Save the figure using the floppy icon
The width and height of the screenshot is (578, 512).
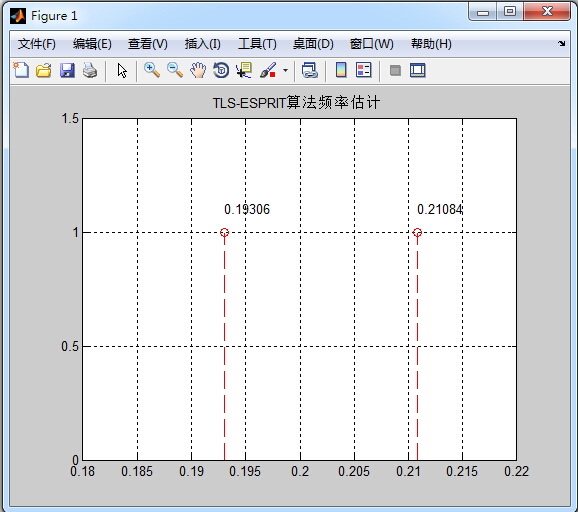67,70
